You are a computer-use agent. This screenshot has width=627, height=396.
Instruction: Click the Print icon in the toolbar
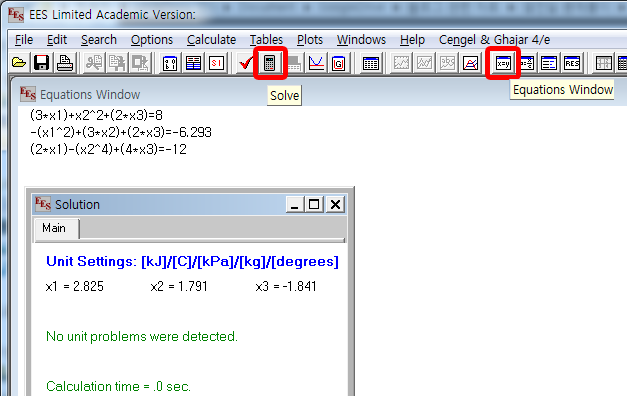(x=65, y=63)
